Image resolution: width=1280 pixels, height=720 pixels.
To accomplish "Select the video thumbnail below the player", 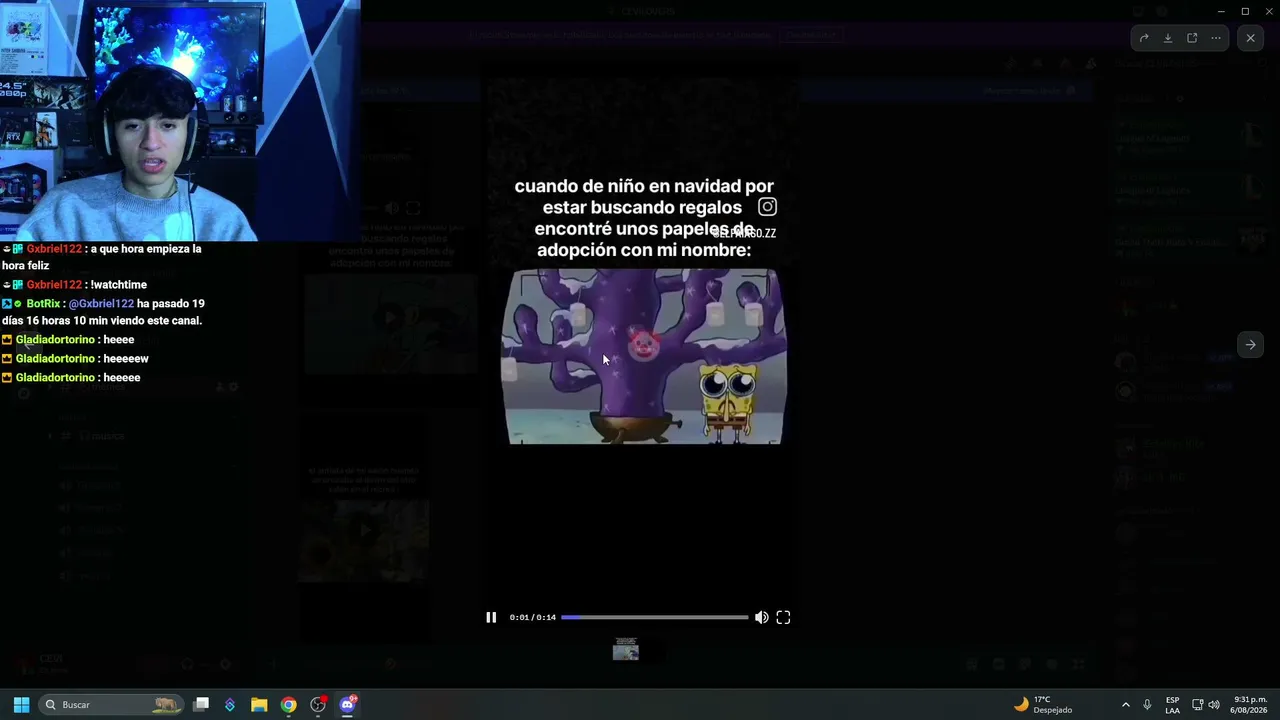I will (x=626, y=651).
